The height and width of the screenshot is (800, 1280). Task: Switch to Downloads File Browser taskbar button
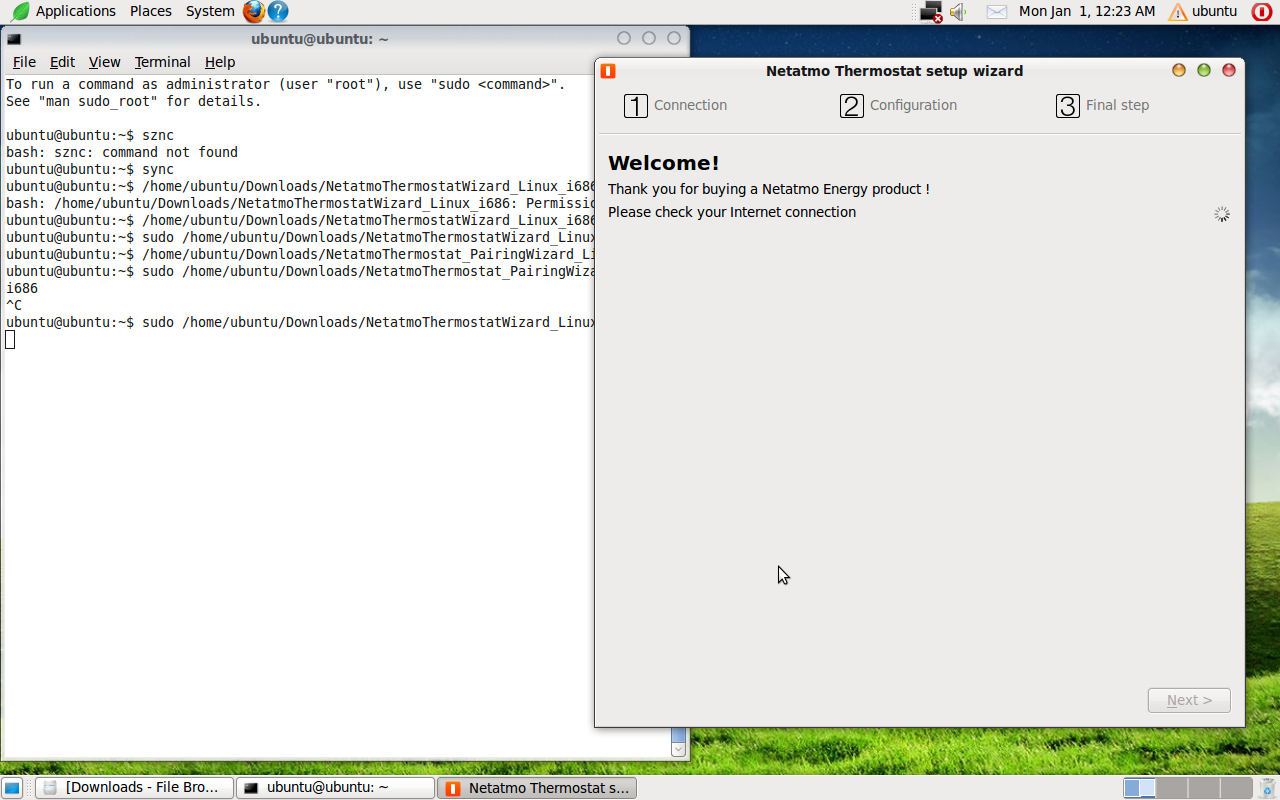(134, 788)
